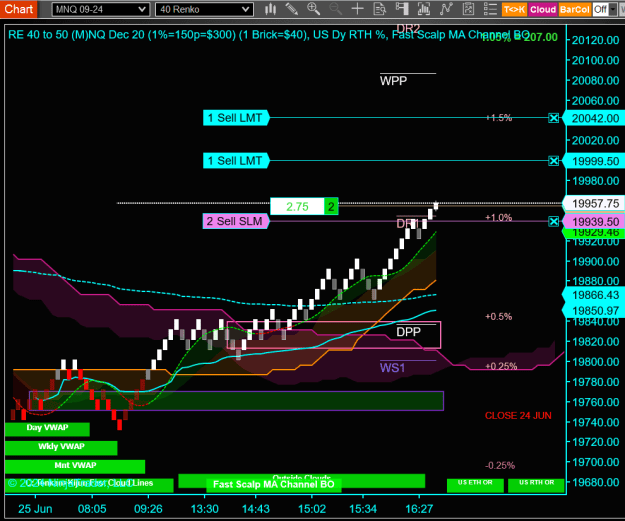625x521 pixels.
Task: Click the zoom out magnifier icon
Action: pyautogui.click(x=335, y=9)
